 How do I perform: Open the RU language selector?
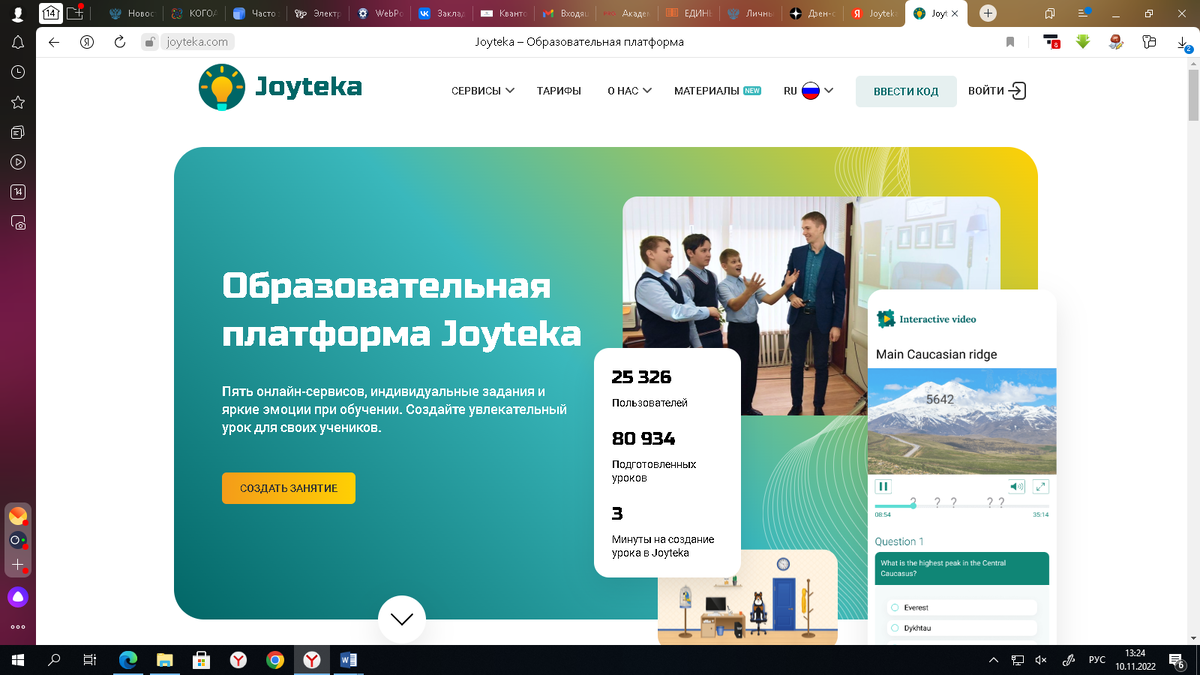click(808, 91)
